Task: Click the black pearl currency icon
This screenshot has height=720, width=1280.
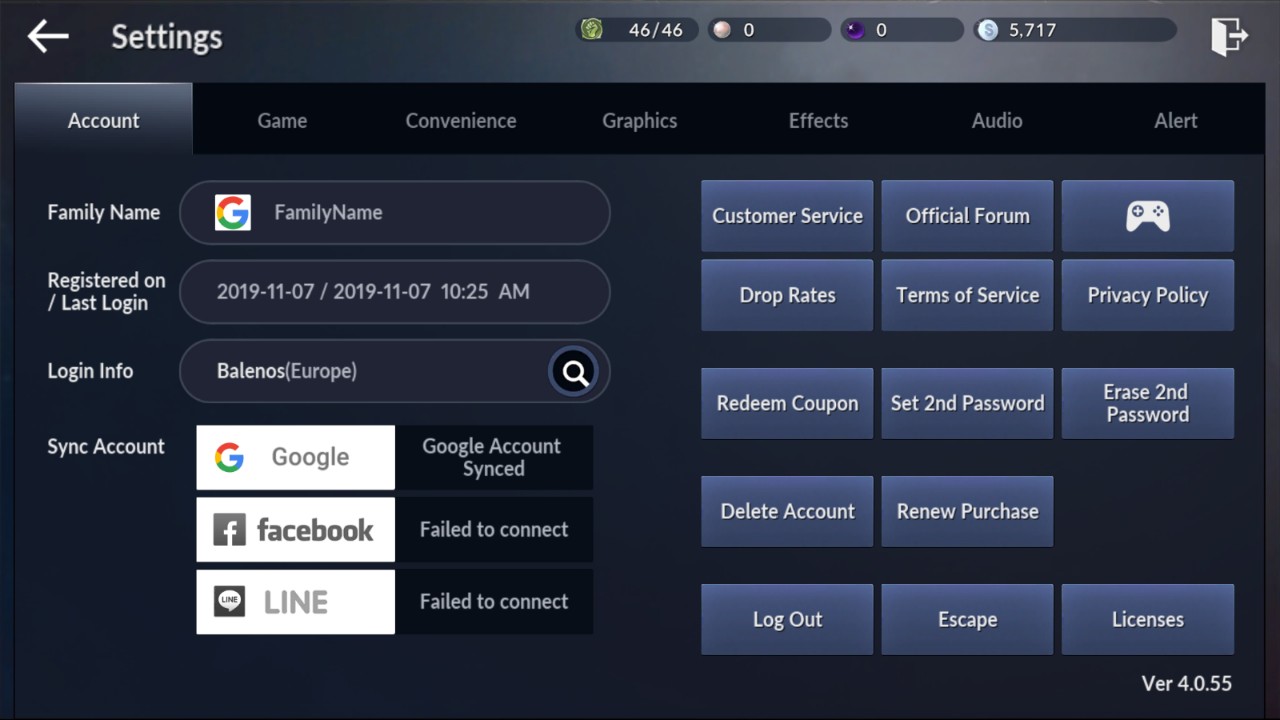Action: pyautogui.click(x=855, y=30)
